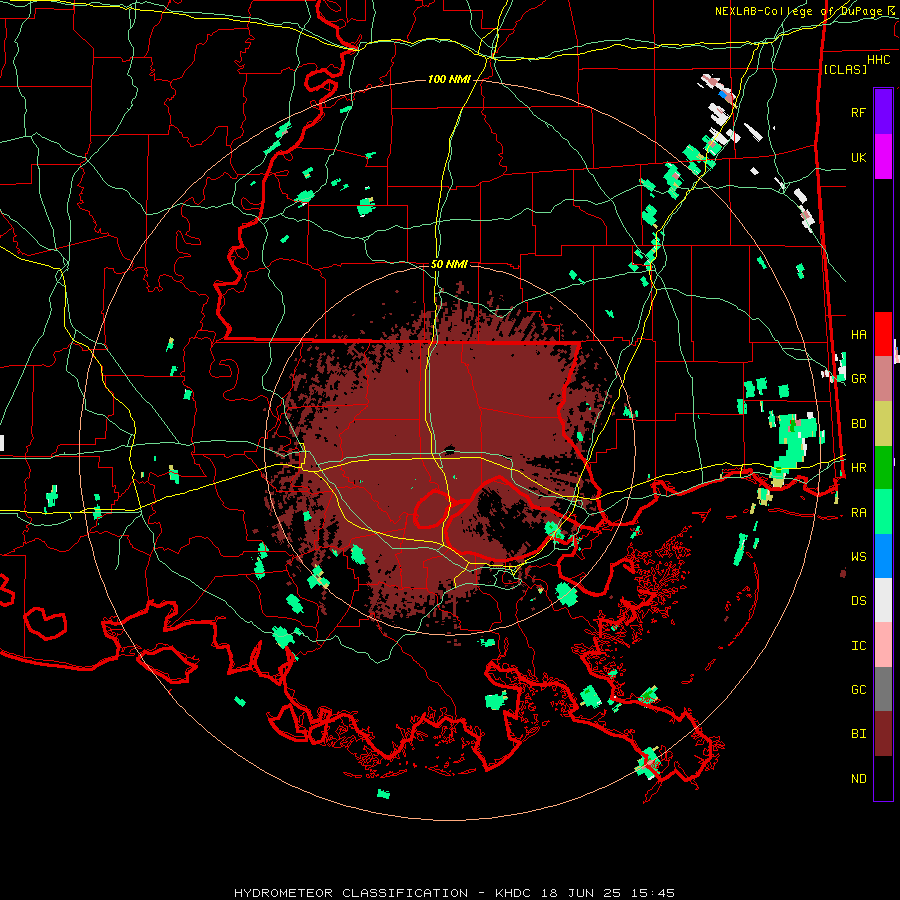Click the BD legend label
The width and height of the screenshot is (900, 900).
point(859,424)
